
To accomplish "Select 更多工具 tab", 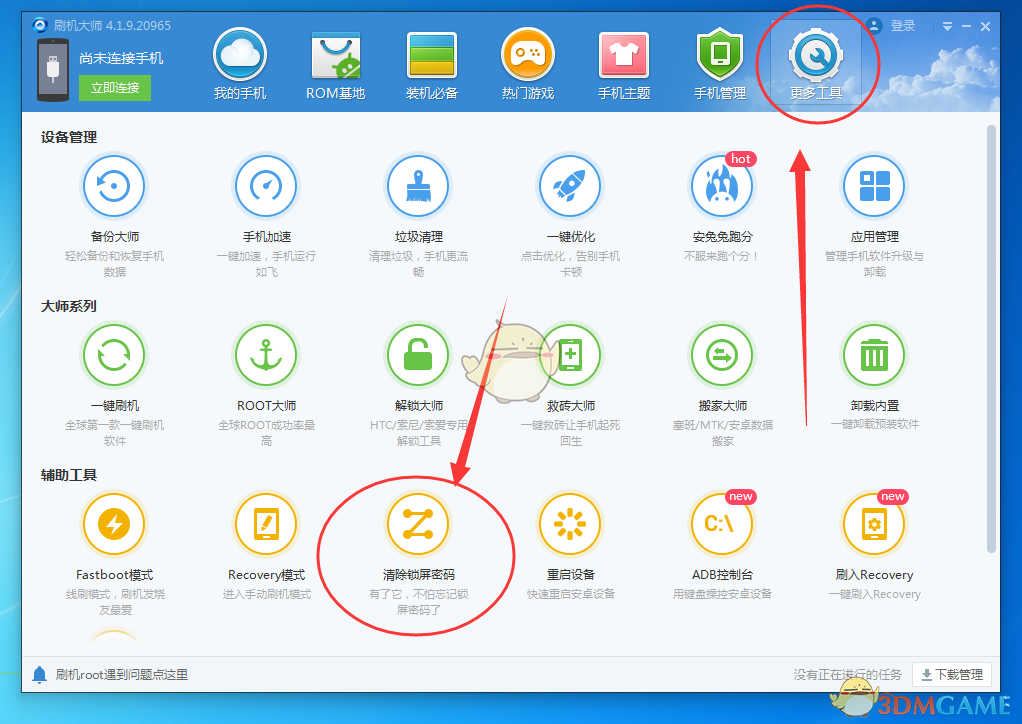I will click(816, 64).
